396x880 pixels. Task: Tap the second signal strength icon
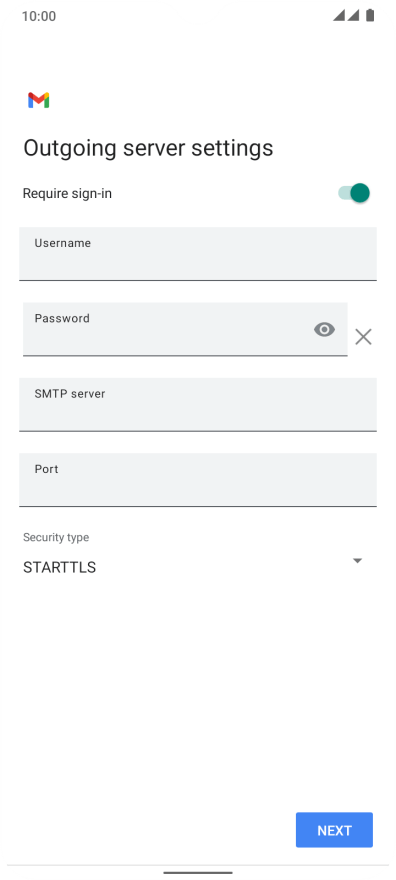pos(353,15)
